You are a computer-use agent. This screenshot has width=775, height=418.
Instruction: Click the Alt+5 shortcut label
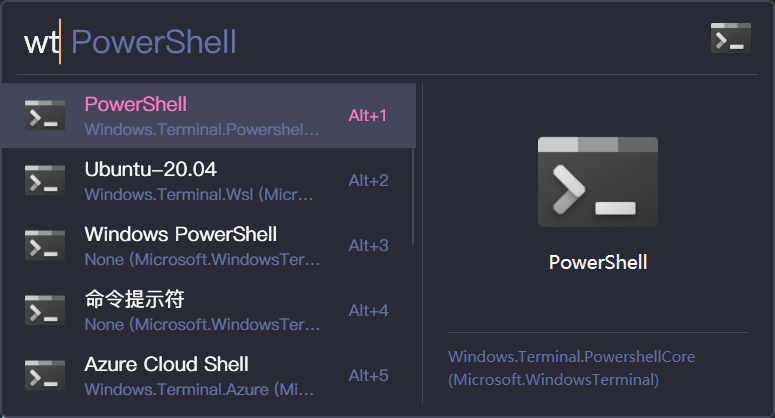(x=368, y=375)
